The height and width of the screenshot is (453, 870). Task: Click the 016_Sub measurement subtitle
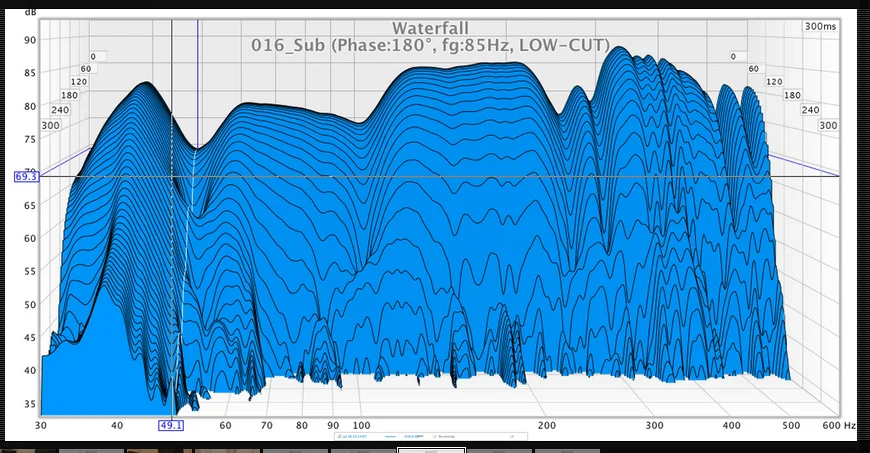[x=431, y=45]
